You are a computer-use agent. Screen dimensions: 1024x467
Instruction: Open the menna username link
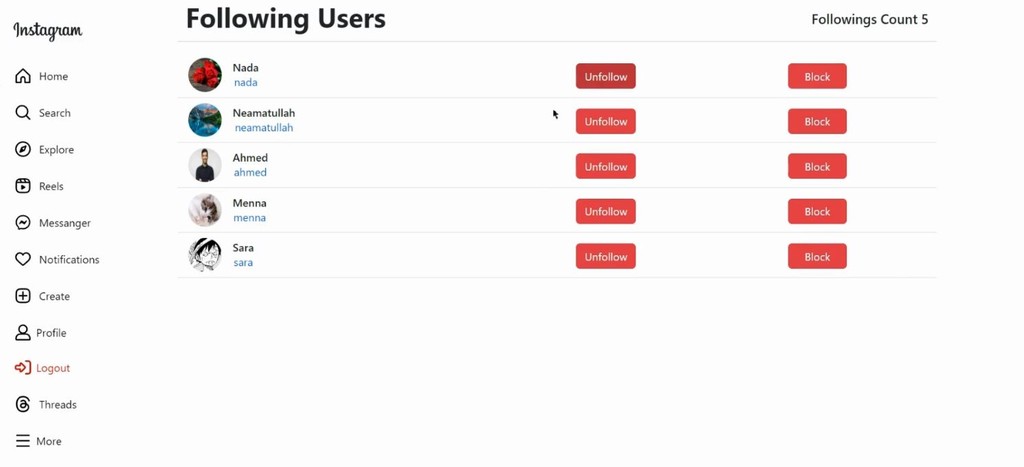249,217
